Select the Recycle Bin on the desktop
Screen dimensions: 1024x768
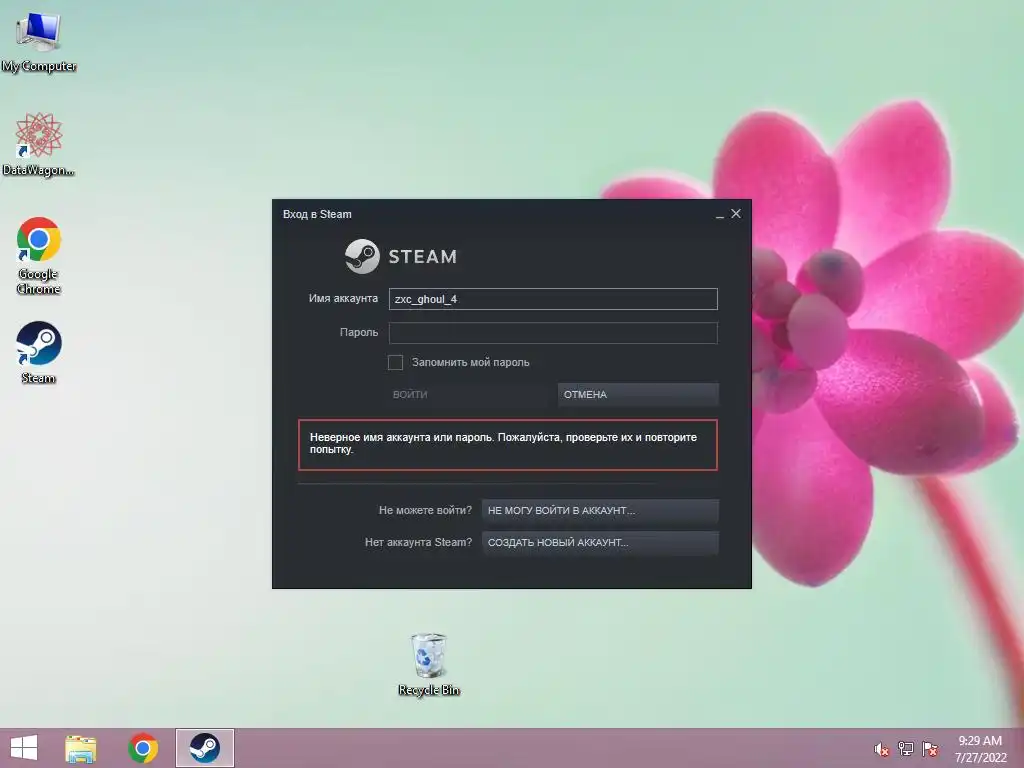coord(428,664)
